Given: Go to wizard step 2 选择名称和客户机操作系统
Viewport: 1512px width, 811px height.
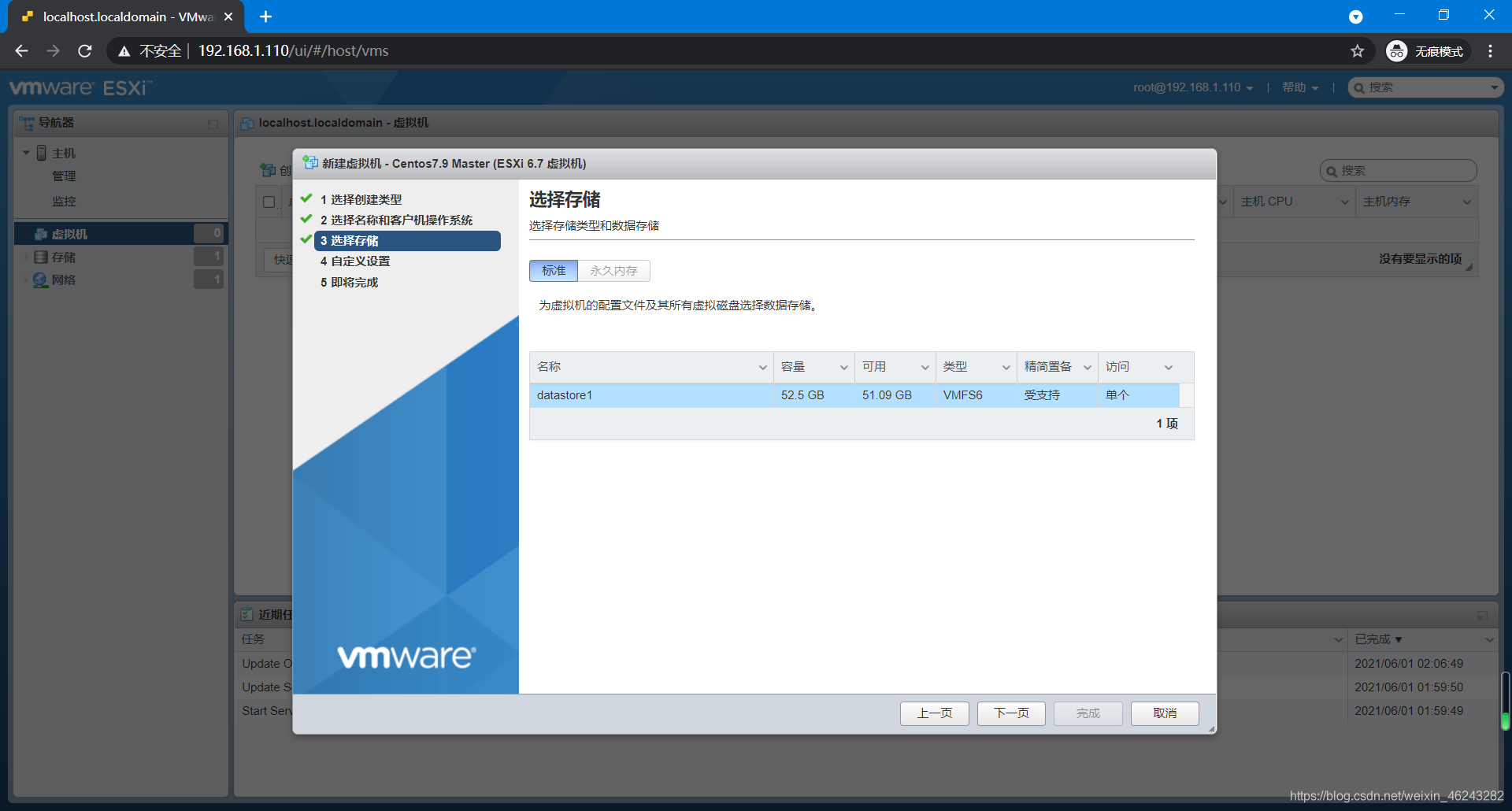Looking at the screenshot, I should 396,220.
